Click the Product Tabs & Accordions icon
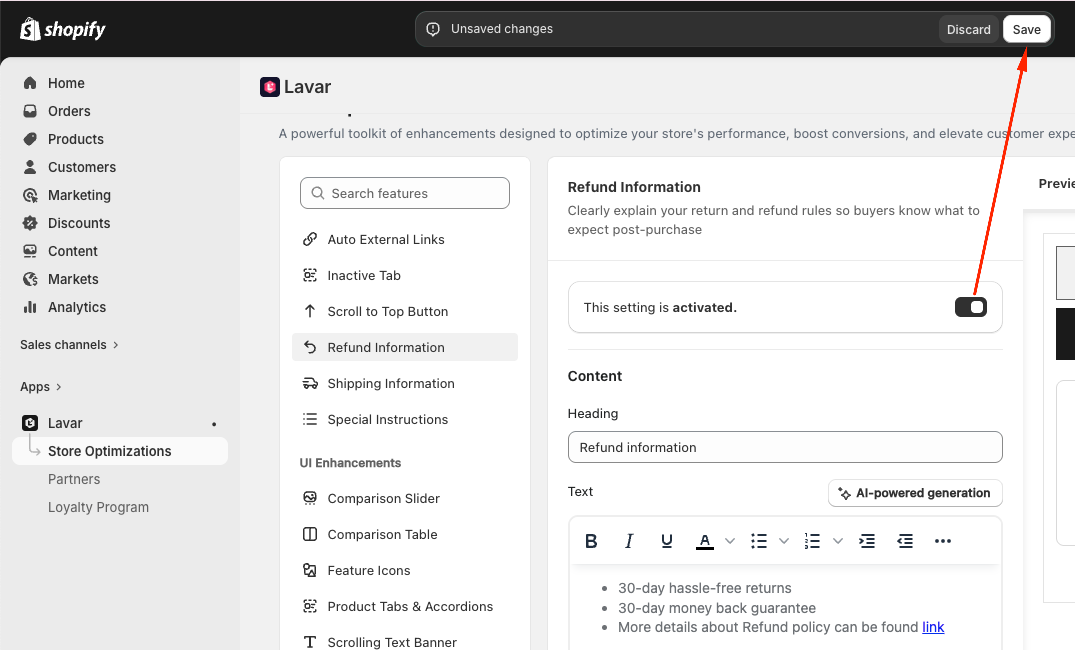This screenshot has width=1075, height=650. pyautogui.click(x=310, y=606)
